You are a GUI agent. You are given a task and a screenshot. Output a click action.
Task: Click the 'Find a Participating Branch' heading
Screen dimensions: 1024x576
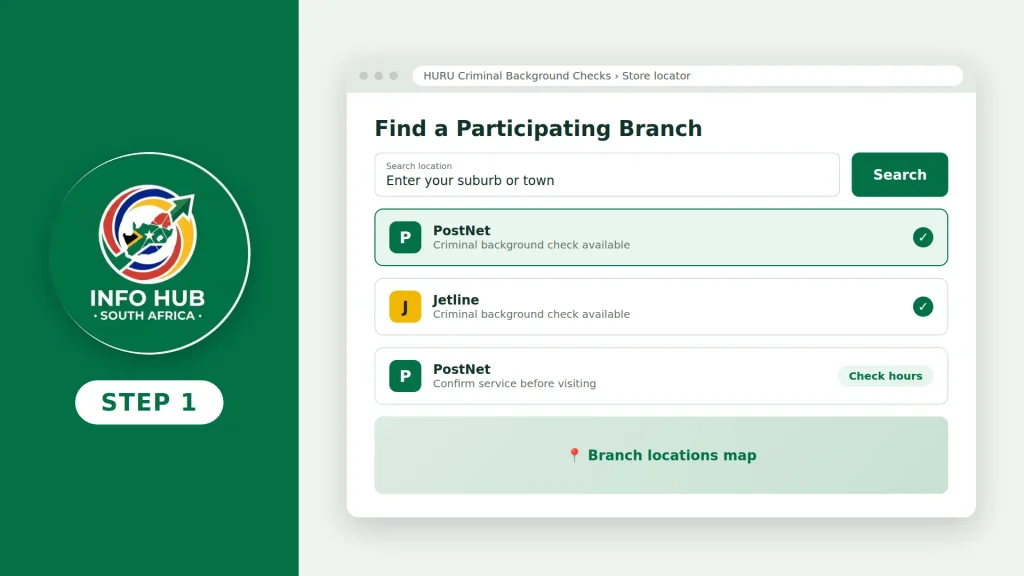click(x=538, y=128)
